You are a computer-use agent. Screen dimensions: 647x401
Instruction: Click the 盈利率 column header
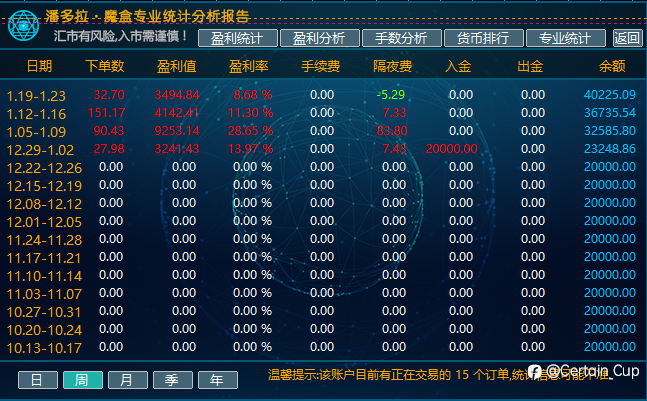coord(249,66)
